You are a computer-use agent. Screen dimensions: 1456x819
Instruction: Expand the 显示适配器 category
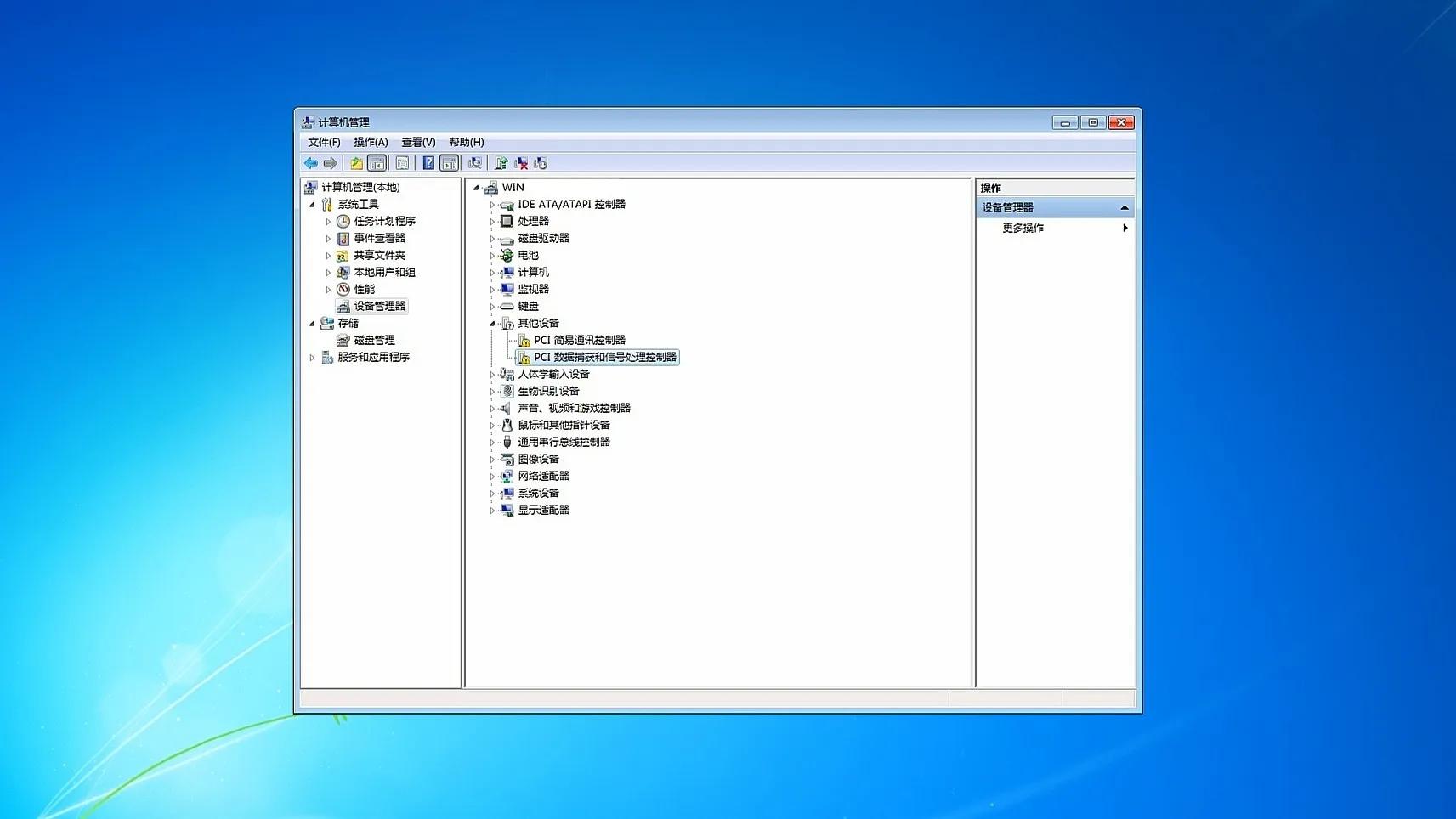pos(492,511)
